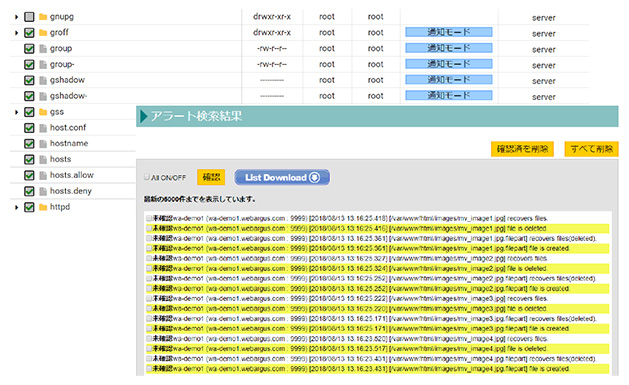Click the host.conf file name
This screenshot has height=385, width=629.
click(x=68, y=128)
